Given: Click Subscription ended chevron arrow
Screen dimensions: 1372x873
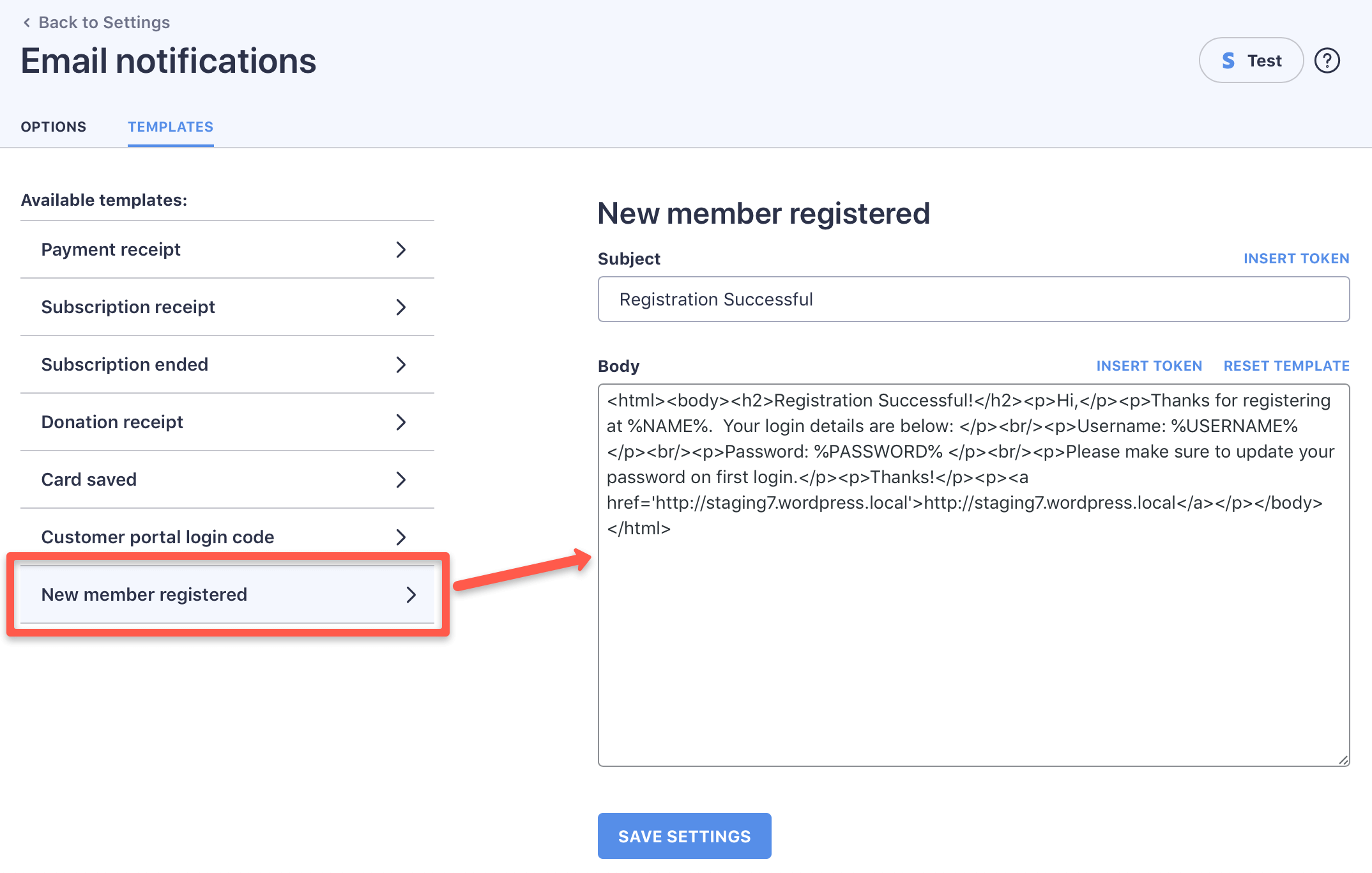Looking at the screenshot, I should coord(400,365).
